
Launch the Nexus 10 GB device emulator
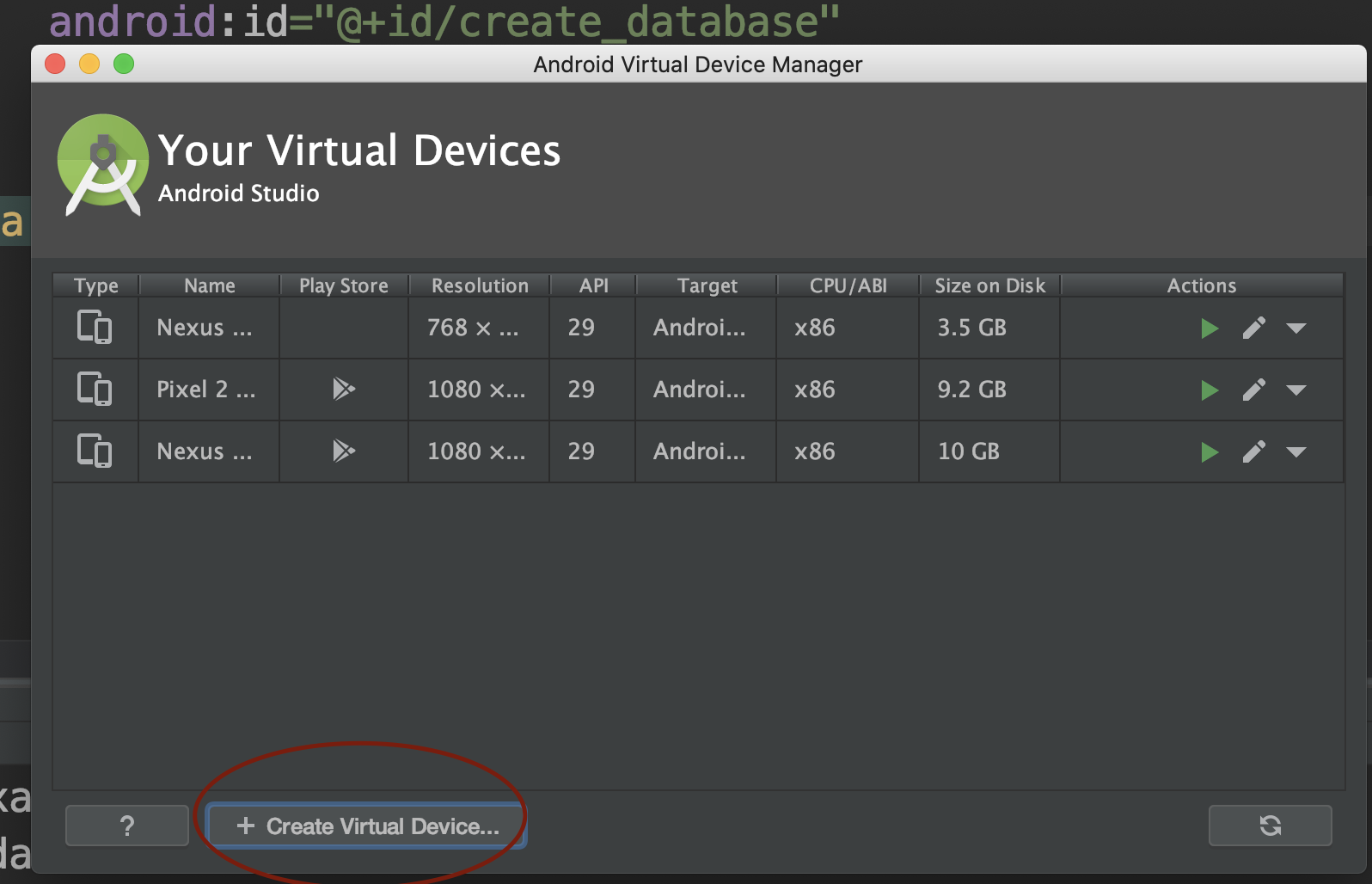point(1210,451)
